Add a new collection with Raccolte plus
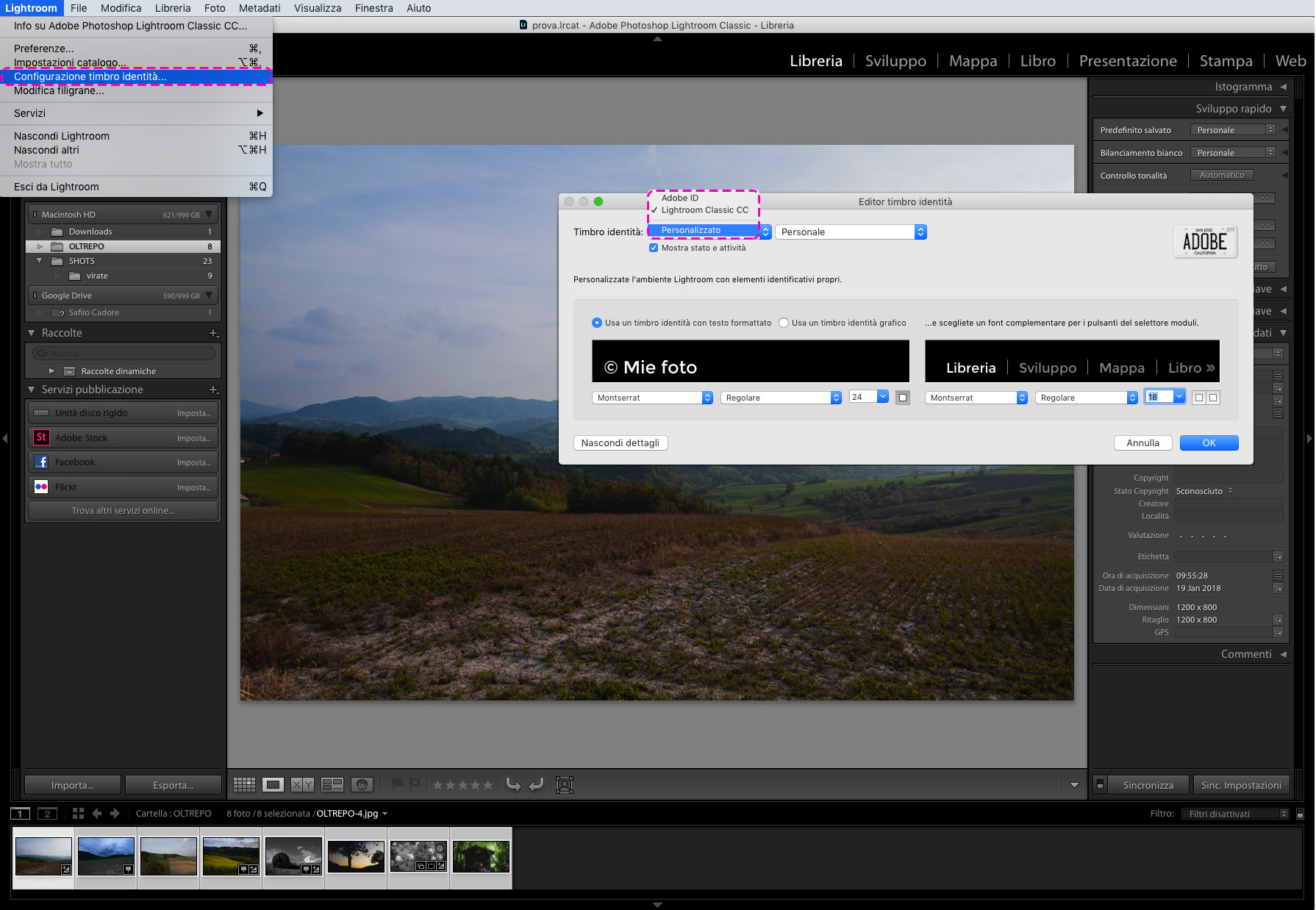This screenshot has height=910, width=1316. click(x=214, y=333)
